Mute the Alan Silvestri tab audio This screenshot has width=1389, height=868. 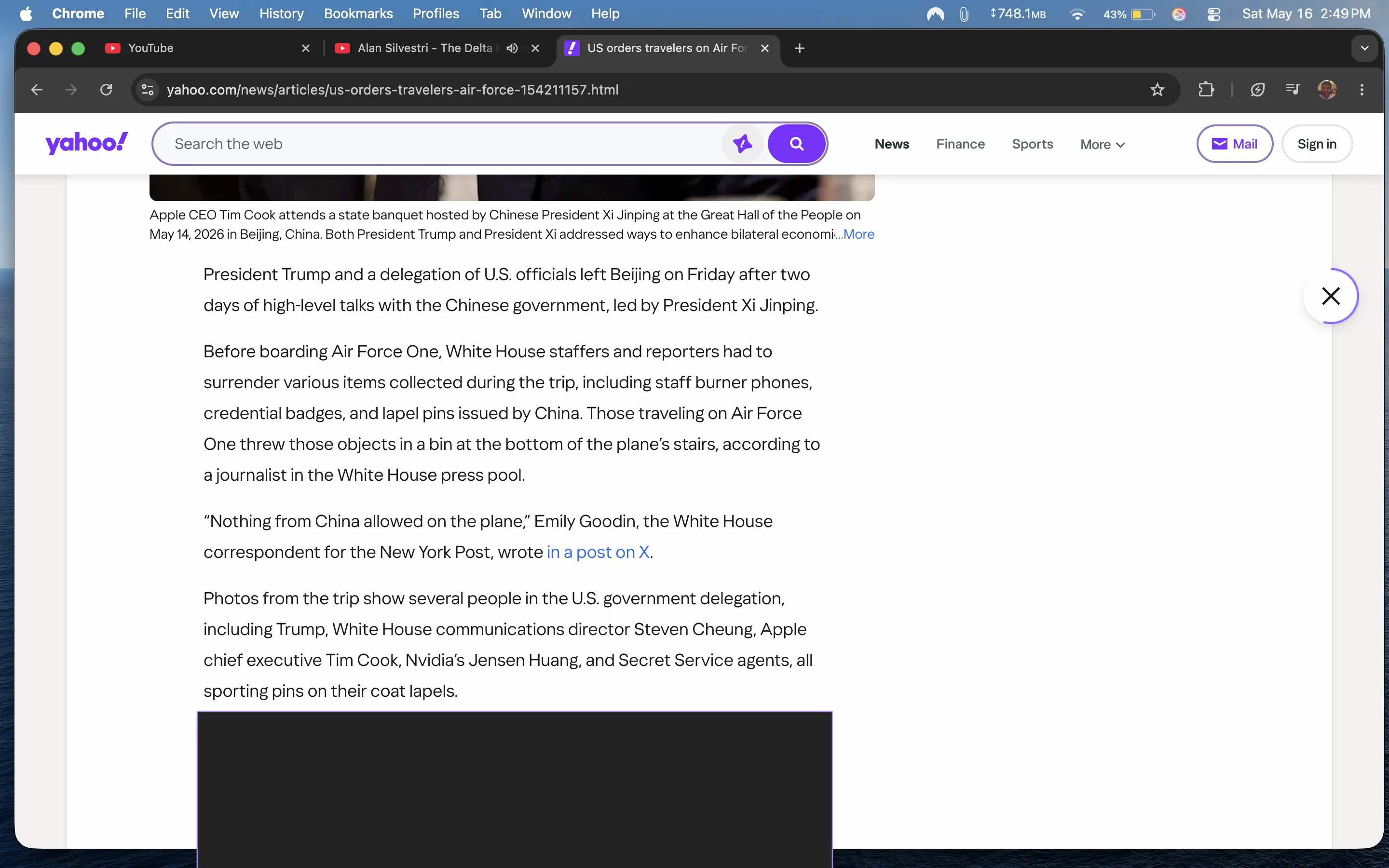tap(512, 48)
